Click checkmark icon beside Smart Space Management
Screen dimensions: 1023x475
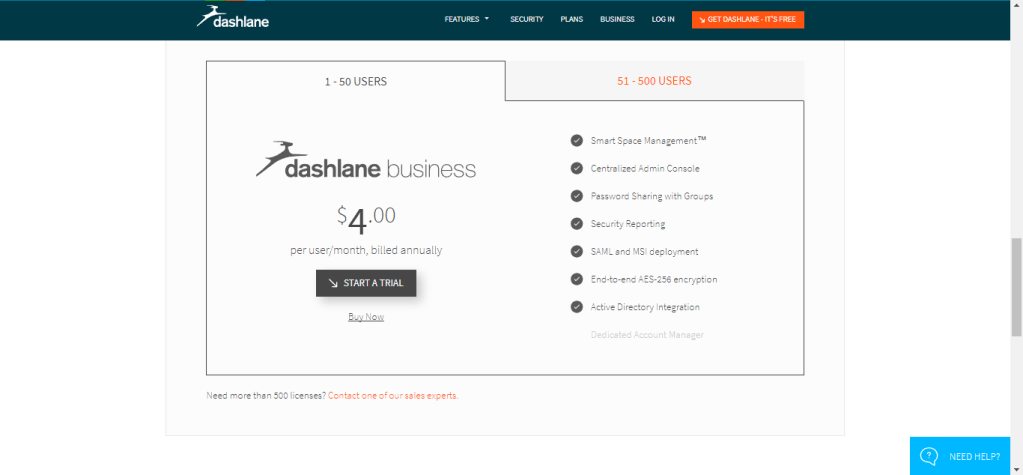pos(577,140)
